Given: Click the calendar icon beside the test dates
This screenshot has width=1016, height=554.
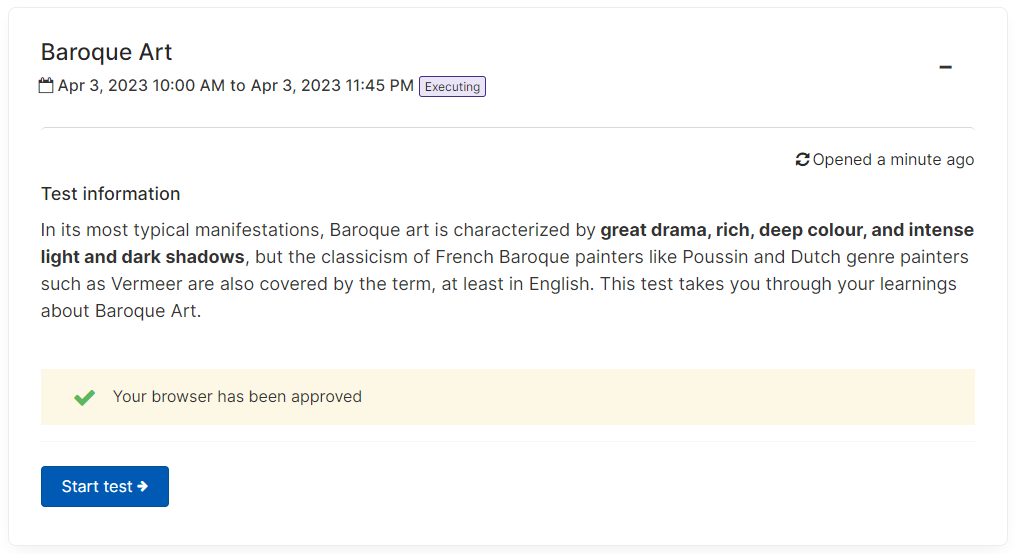Looking at the screenshot, I should click(x=46, y=86).
